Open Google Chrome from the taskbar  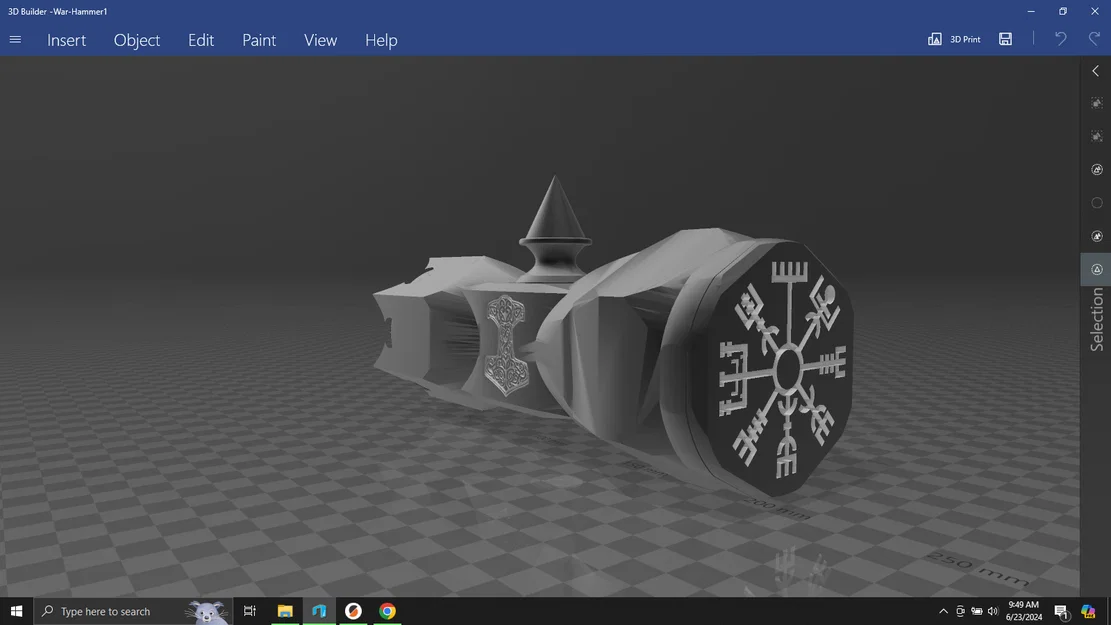[387, 610]
